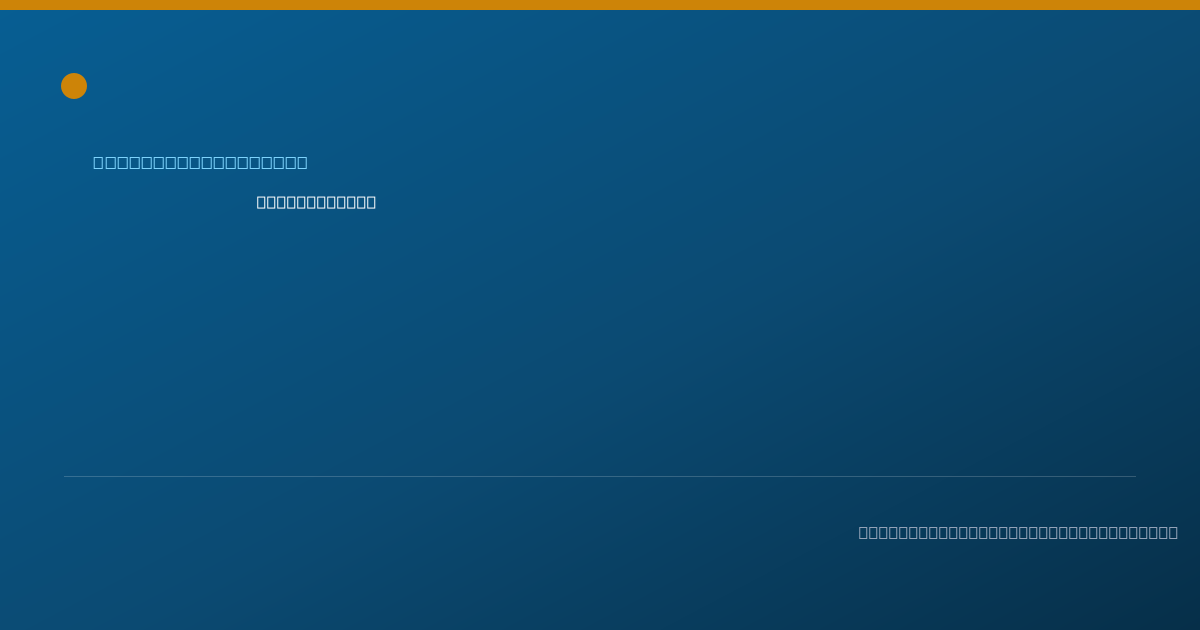Click the orange circle icon

[x=74, y=86]
